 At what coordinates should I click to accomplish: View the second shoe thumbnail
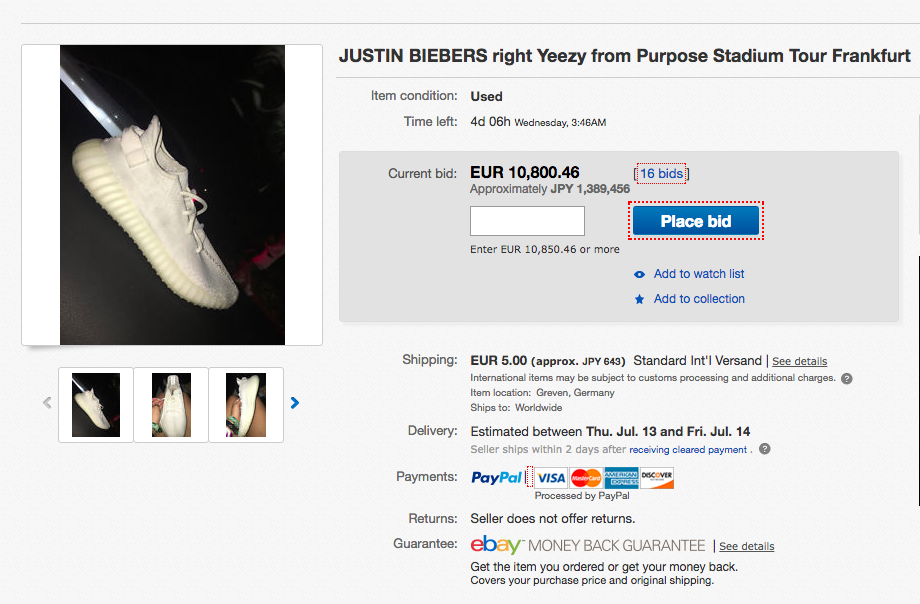171,405
